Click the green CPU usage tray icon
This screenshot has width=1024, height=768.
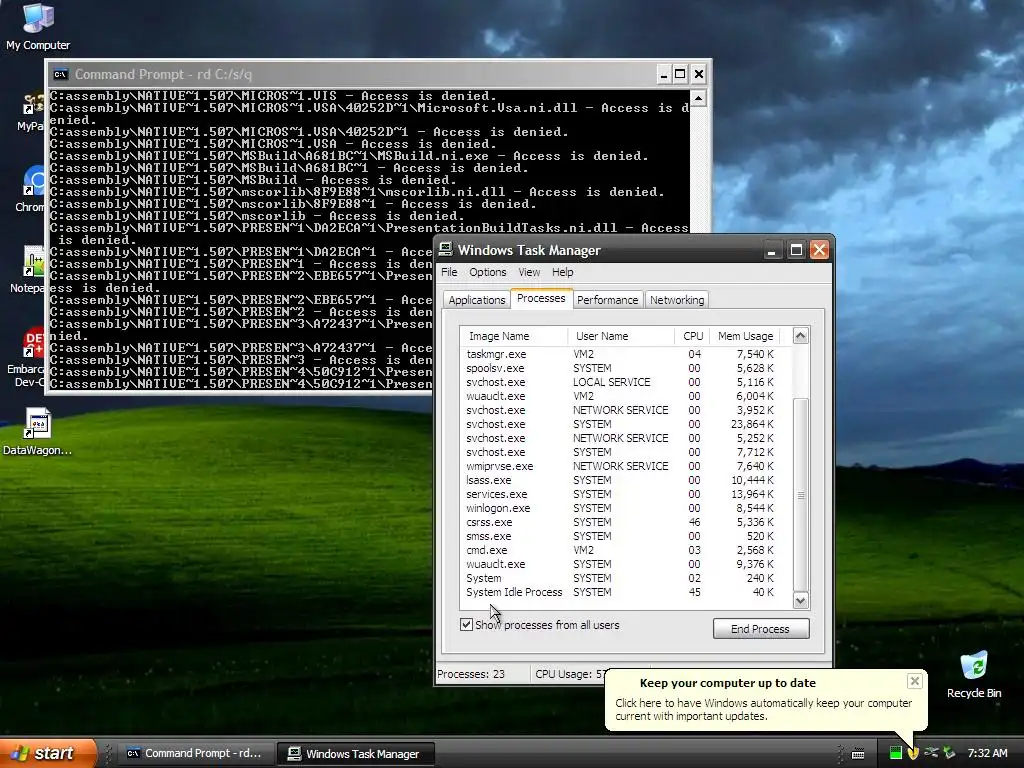click(x=896, y=753)
